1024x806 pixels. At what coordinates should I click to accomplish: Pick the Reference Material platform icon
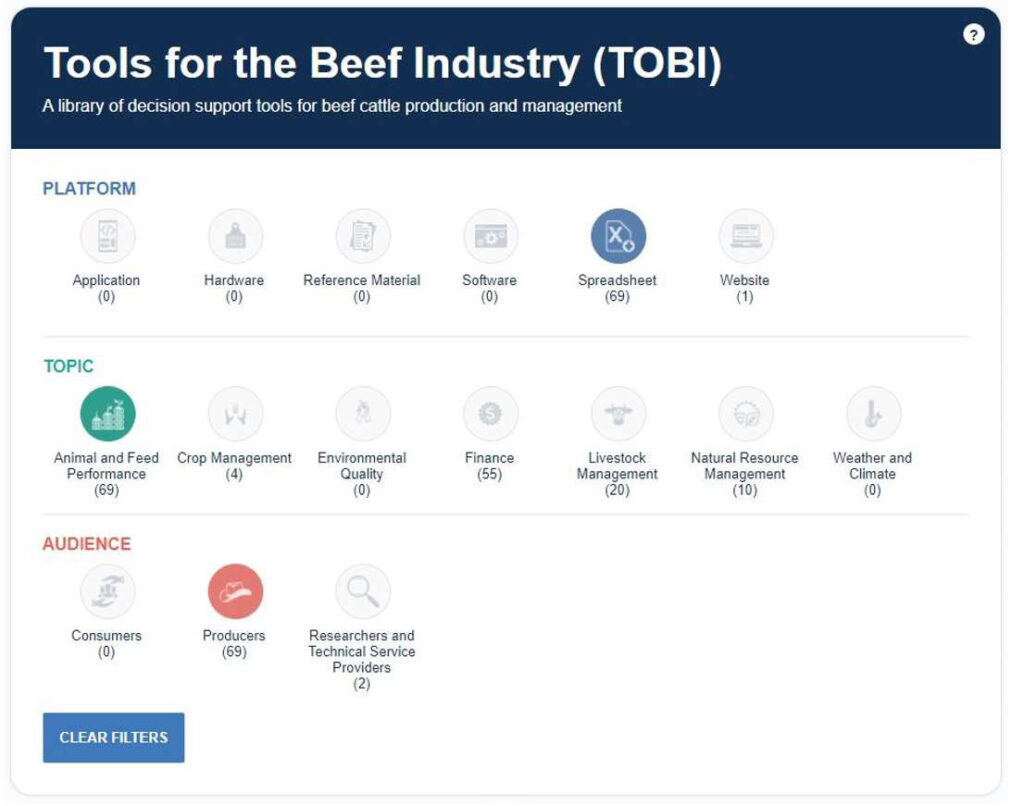tap(363, 236)
